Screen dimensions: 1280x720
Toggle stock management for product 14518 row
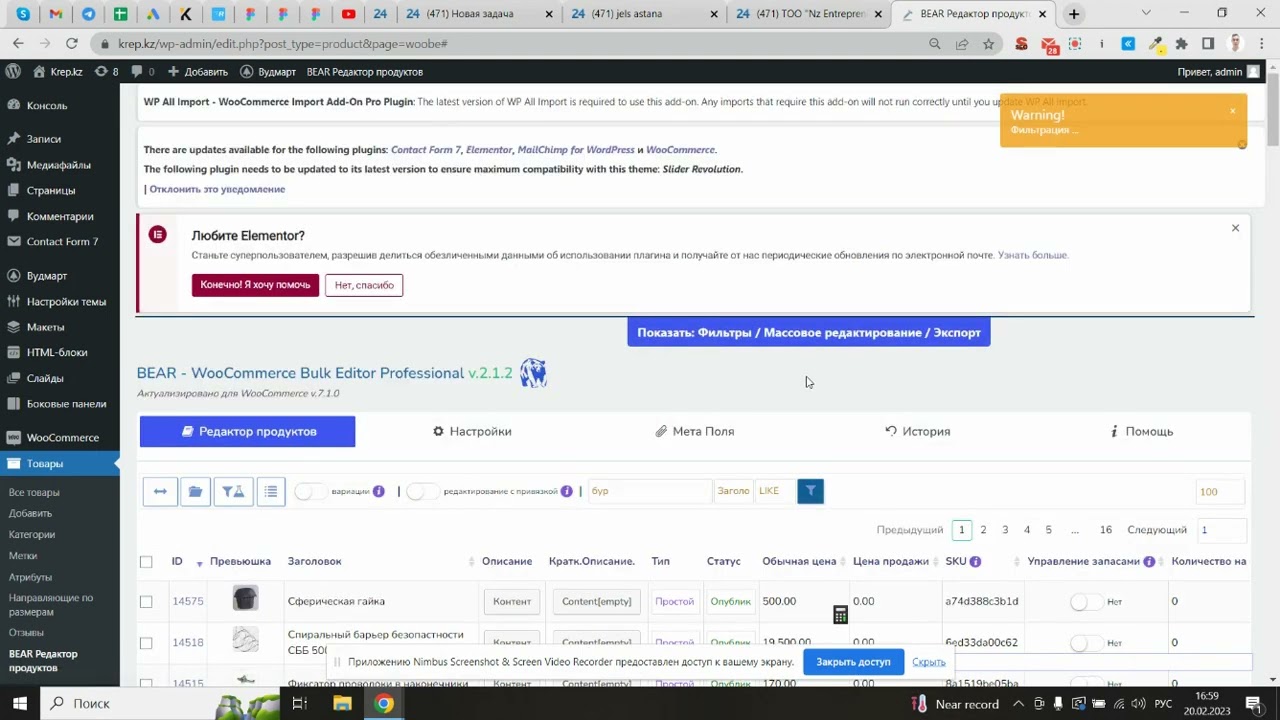(1086, 642)
